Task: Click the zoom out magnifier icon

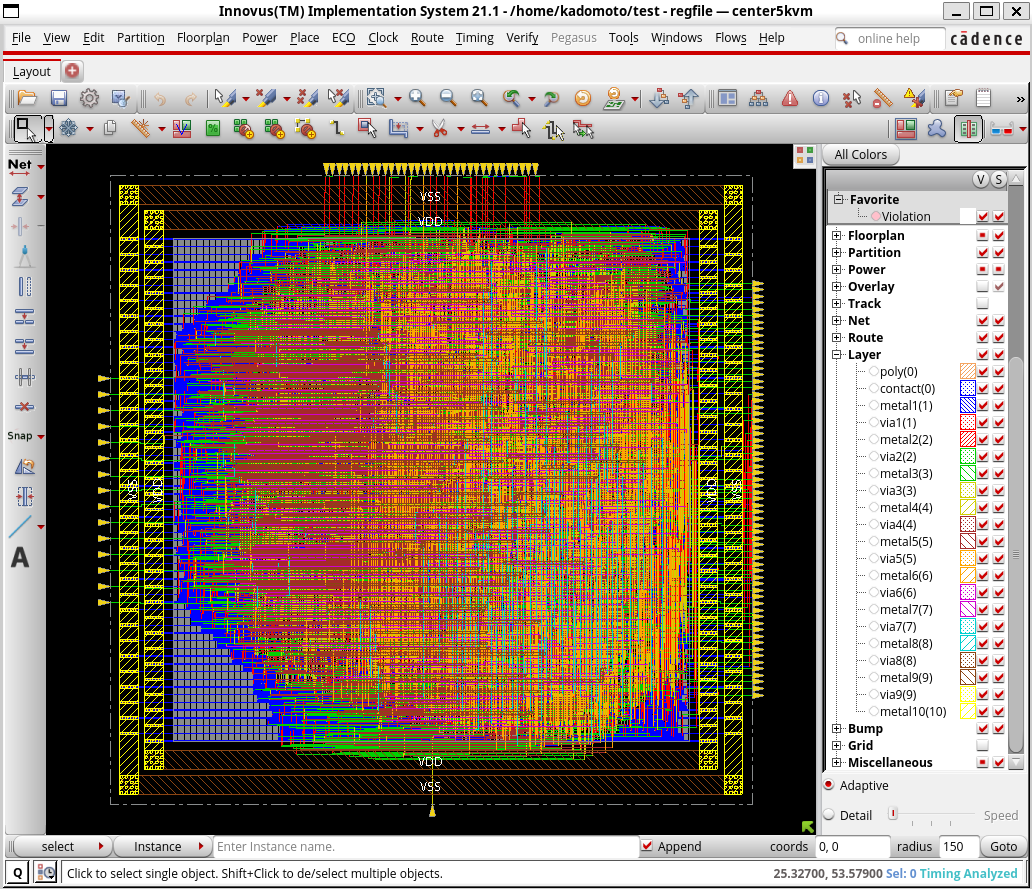Action: (448, 99)
